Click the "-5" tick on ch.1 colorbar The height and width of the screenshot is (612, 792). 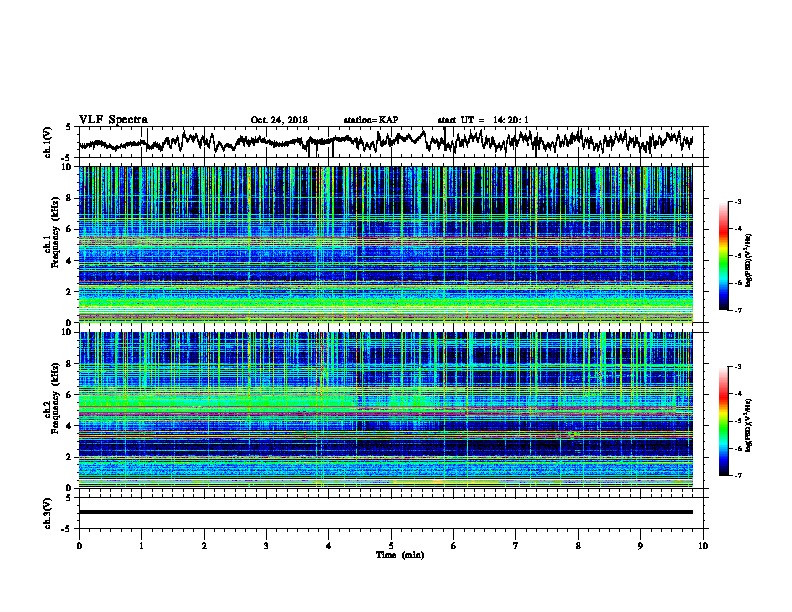[x=737, y=256]
